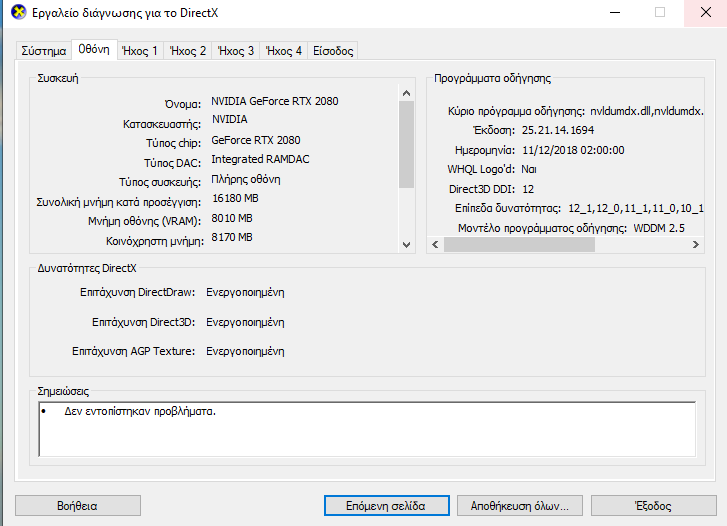Click Αποθήκευση όλων… button

[519, 506]
